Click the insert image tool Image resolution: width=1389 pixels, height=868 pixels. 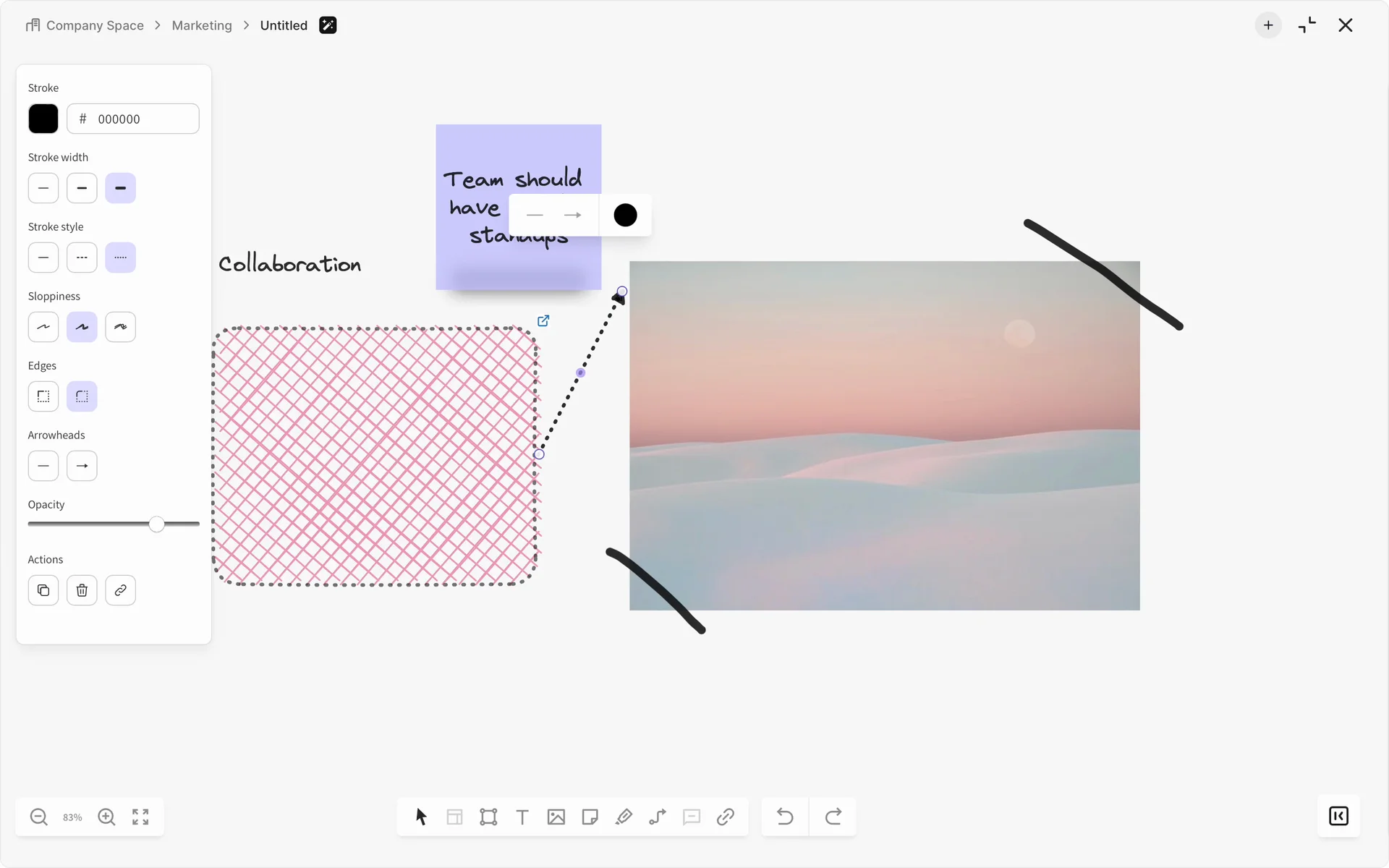[x=556, y=817]
